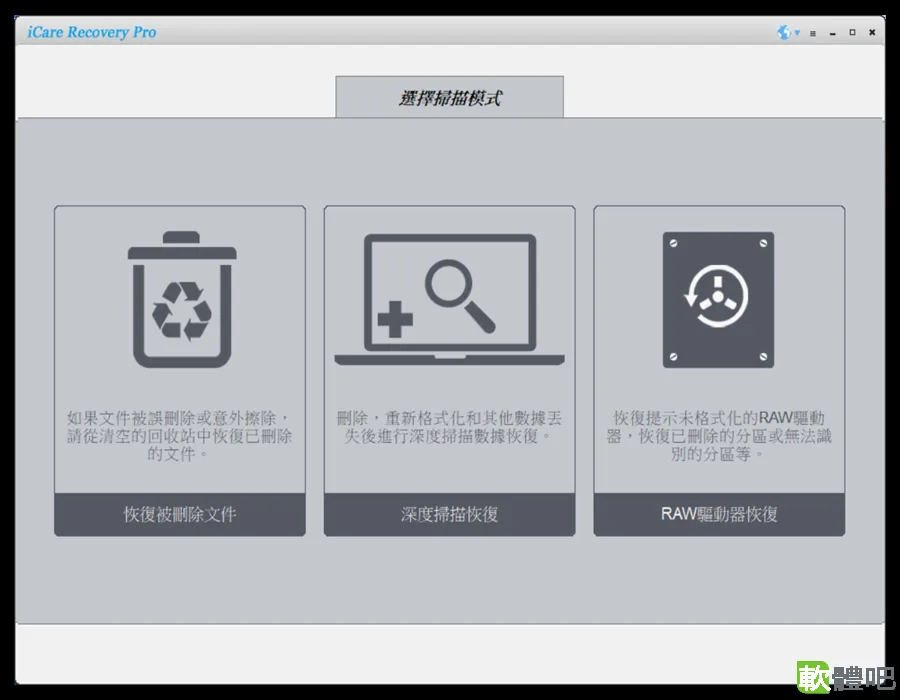Image resolution: width=900 pixels, height=700 pixels.
Task: Select 恢復被刪除文件 button
Action: (x=180, y=514)
